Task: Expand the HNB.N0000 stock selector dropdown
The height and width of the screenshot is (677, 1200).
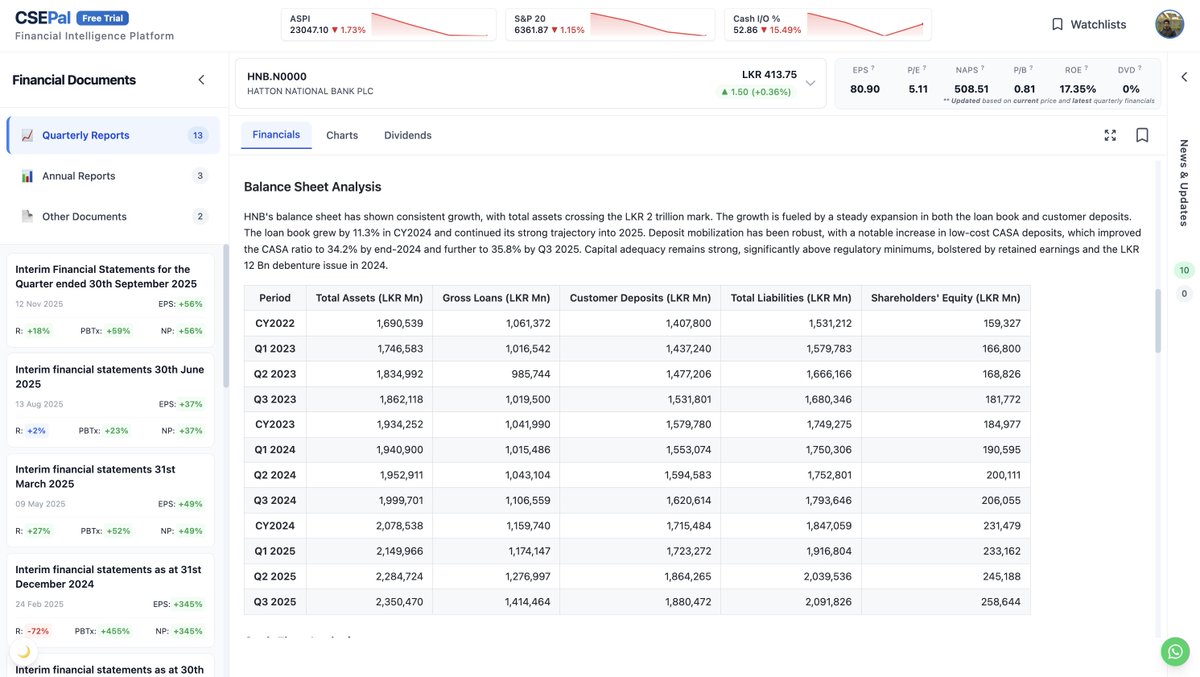Action: tap(810, 83)
